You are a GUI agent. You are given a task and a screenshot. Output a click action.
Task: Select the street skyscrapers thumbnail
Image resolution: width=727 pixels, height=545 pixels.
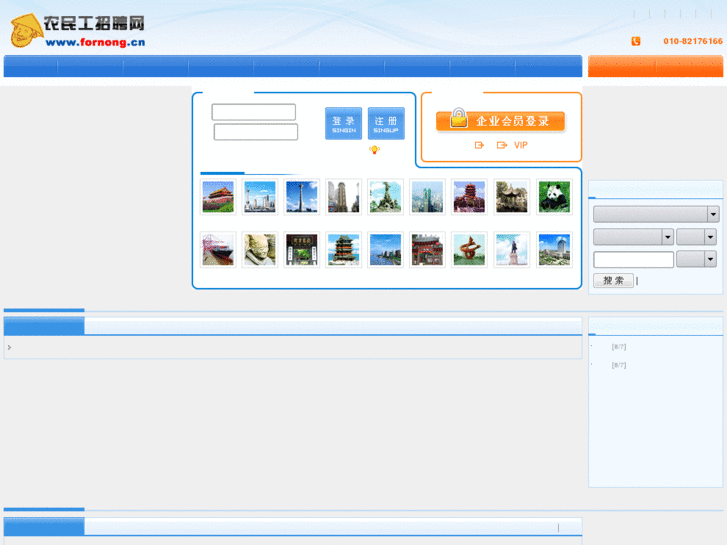point(344,197)
